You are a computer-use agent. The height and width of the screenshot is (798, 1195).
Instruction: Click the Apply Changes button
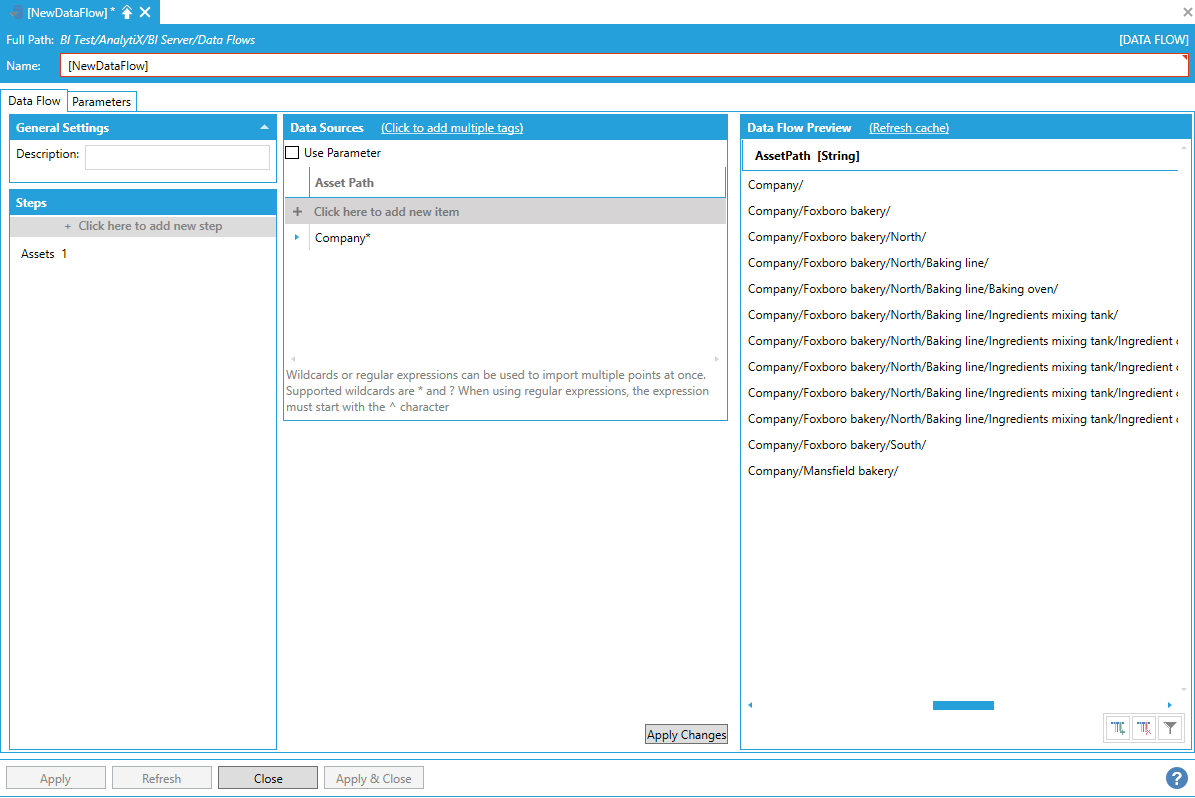click(686, 735)
